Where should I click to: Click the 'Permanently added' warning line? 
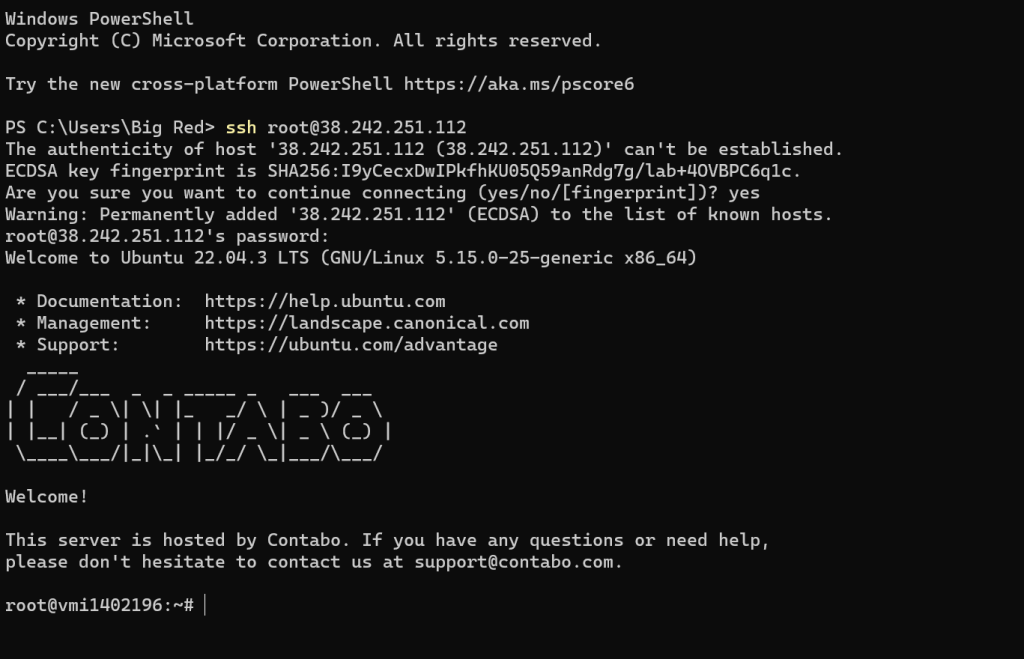point(419,214)
